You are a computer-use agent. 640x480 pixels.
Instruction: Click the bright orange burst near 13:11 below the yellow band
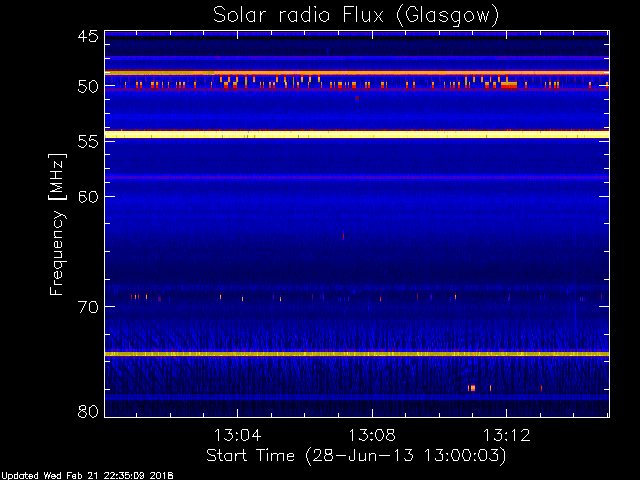click(x=472, y=388)
